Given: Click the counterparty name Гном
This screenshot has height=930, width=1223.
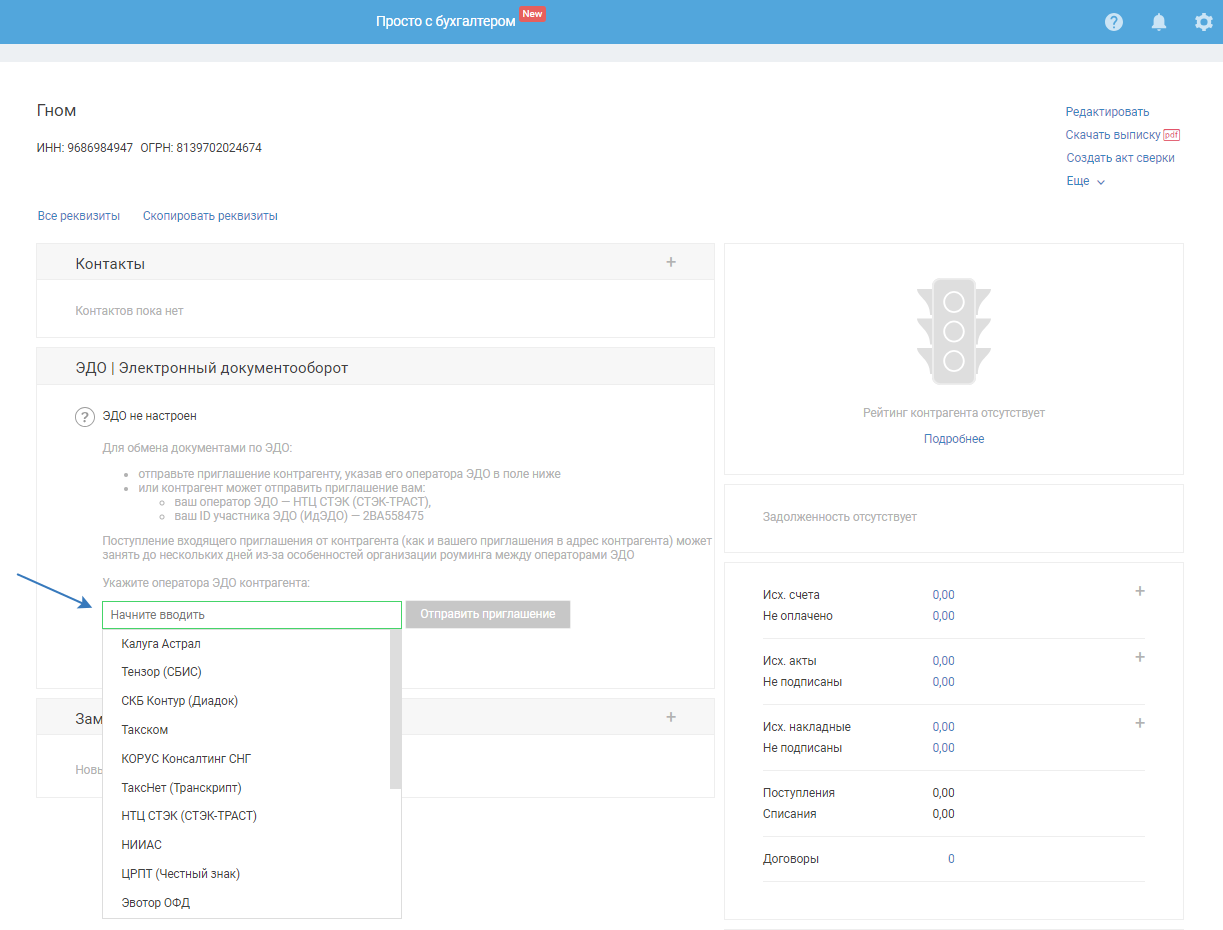Looking at the screenshot, I should [x=56, y=110].
